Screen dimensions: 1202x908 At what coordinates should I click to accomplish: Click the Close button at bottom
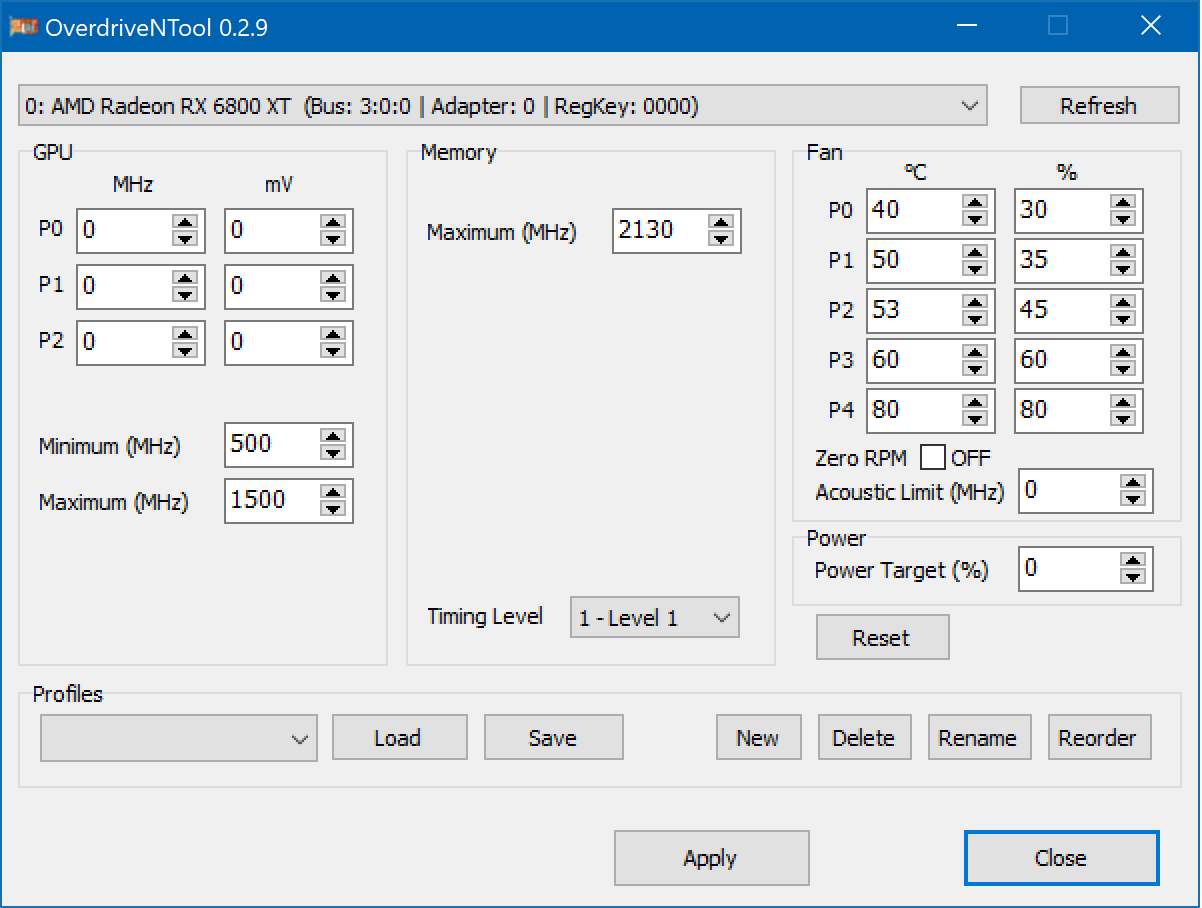pos(1060,858)
